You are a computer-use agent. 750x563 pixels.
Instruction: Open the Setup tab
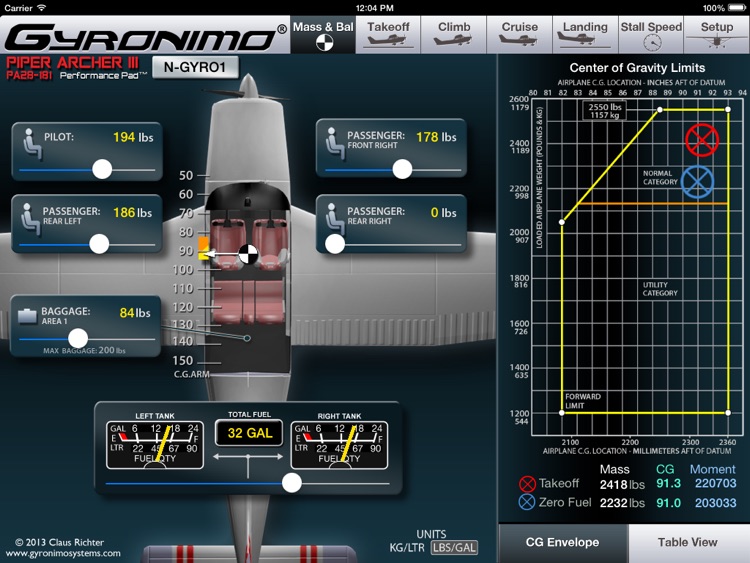coord(717,35)
